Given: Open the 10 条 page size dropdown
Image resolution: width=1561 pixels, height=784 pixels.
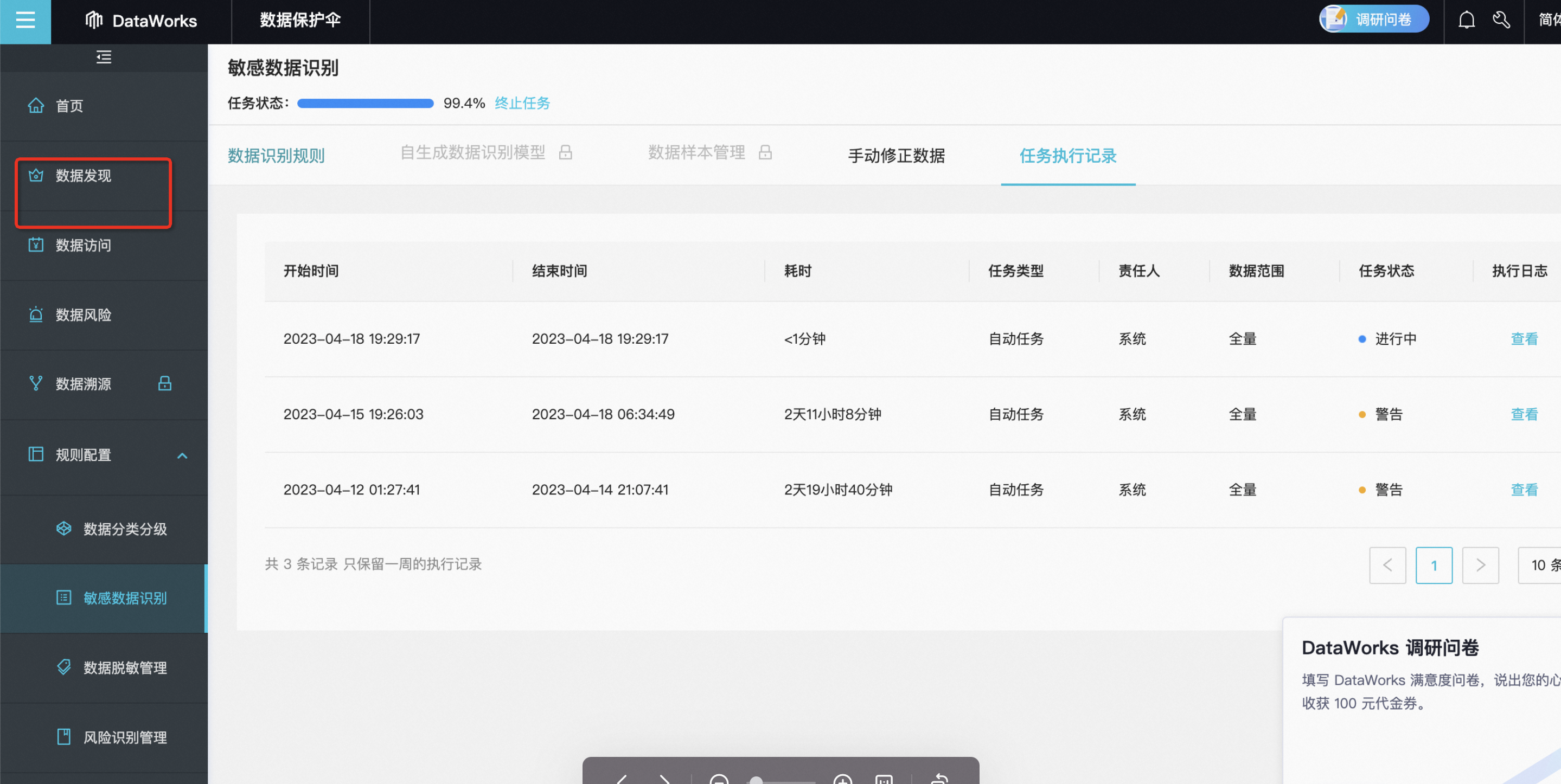Looking at the screenshot, I should tap(1542, 565).
